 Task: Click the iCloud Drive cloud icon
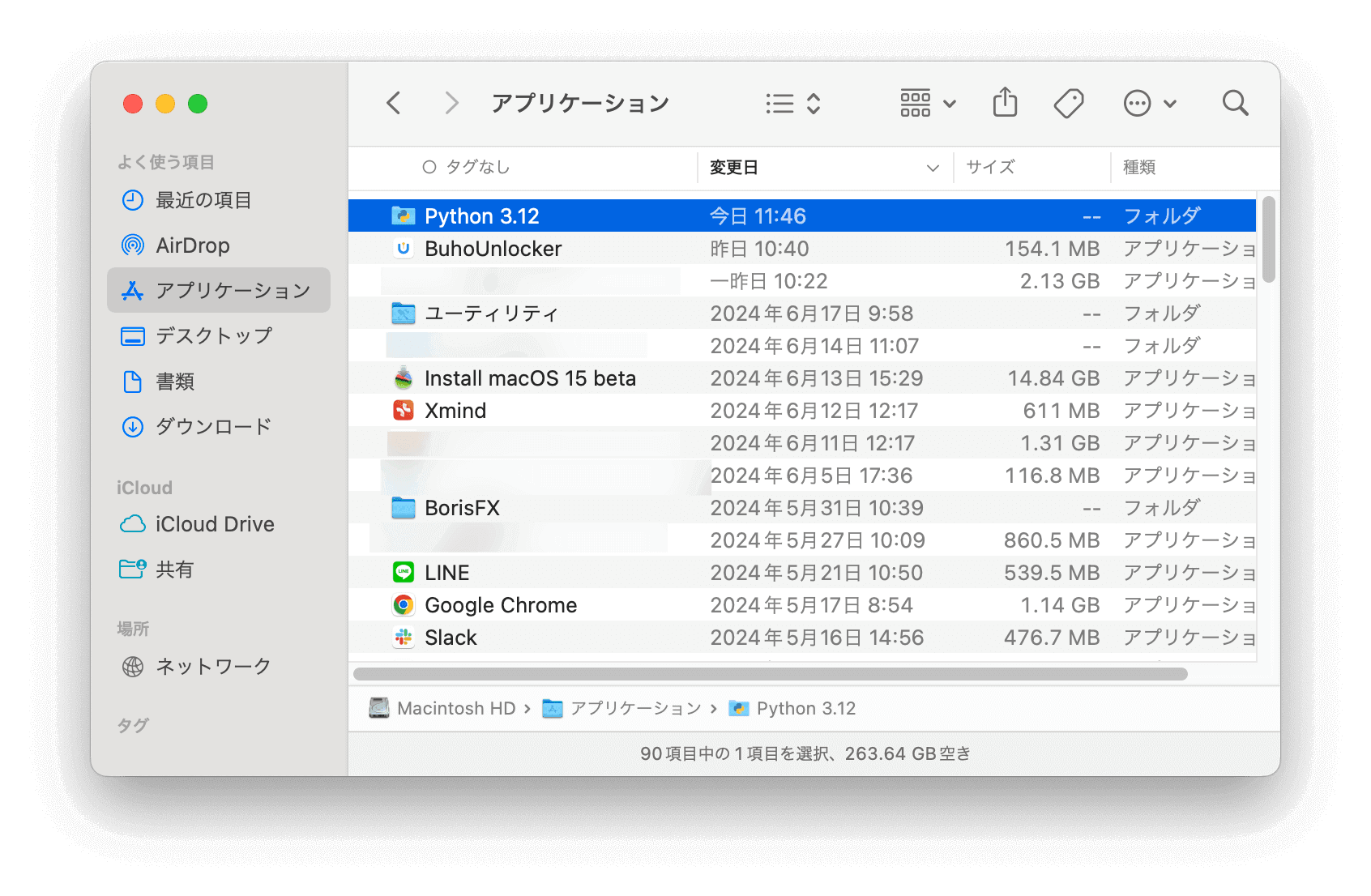133,524
